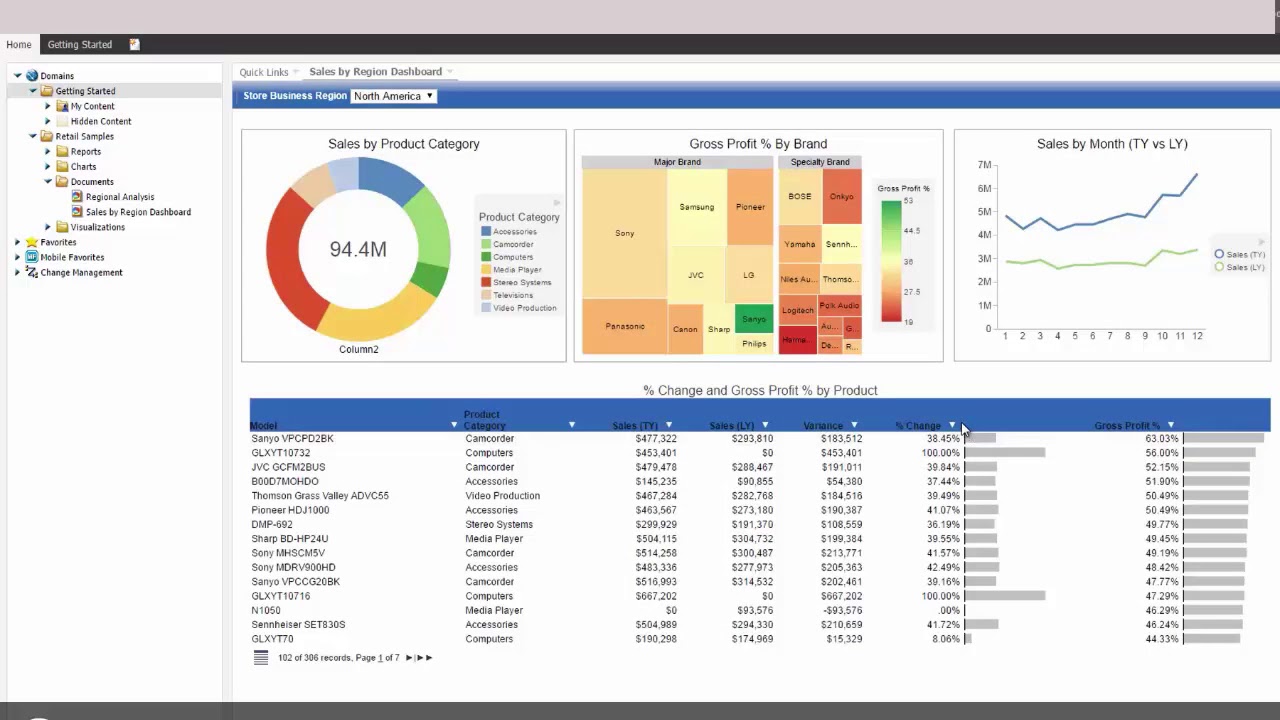Screen dimensions: 1280x720
Task: Click the Video Production legend swatch
Action: pos(486,308)
